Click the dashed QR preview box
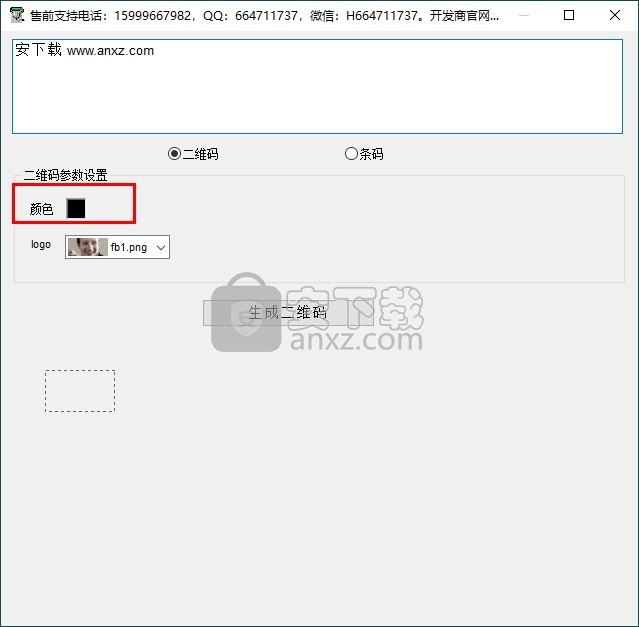The width and height of the screenshot is (639, 627). [80, 391]
